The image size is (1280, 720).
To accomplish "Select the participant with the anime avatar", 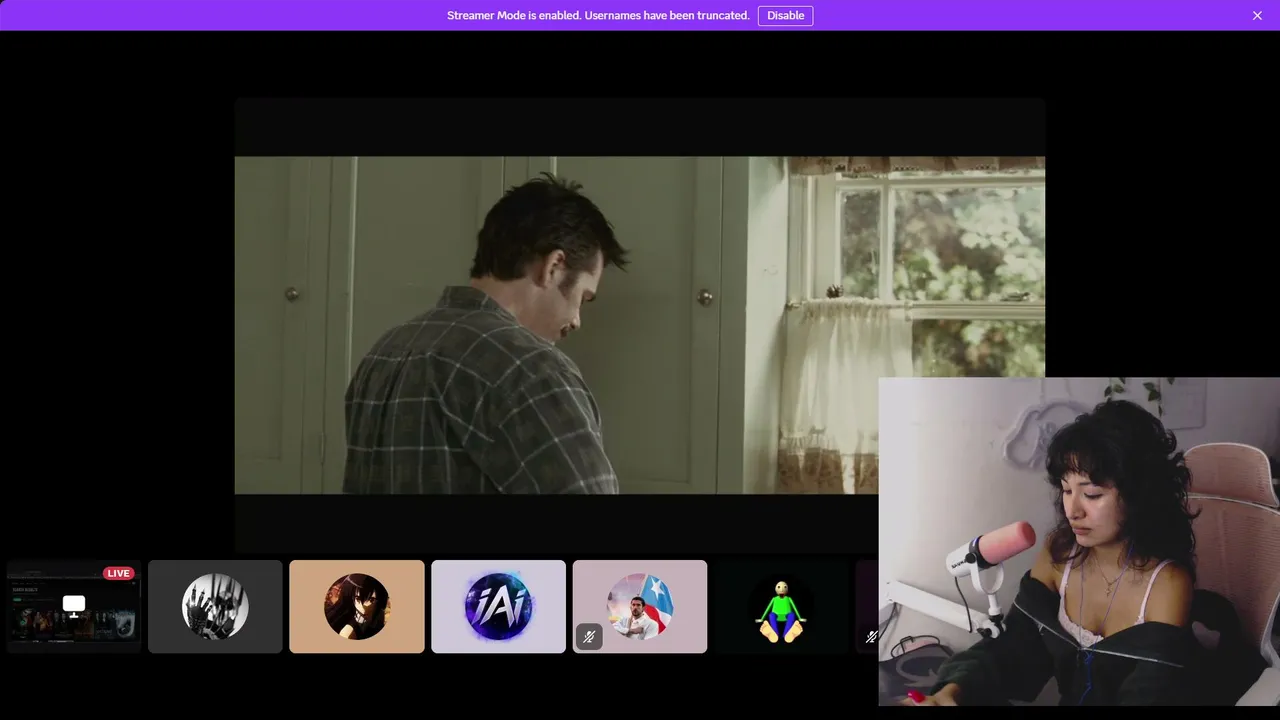I will pos(357,606).
